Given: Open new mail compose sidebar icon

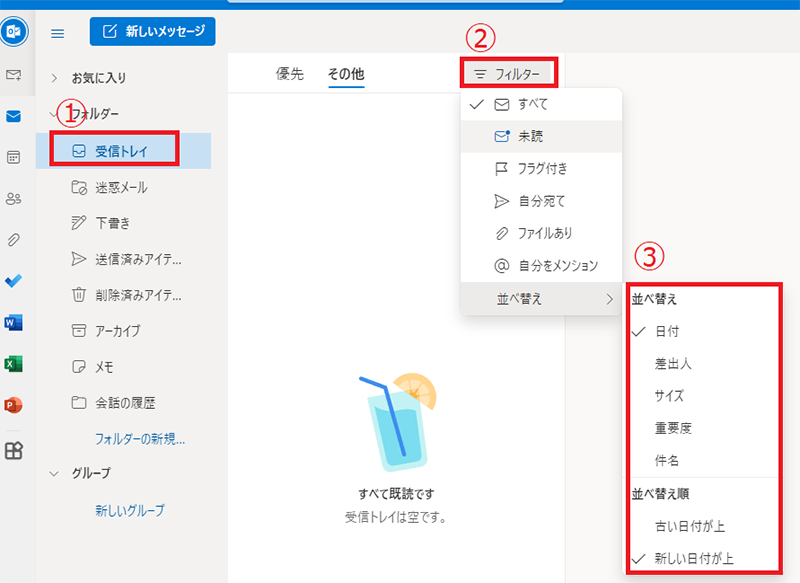Looking at the screenshot, I should tap(14, 75).
